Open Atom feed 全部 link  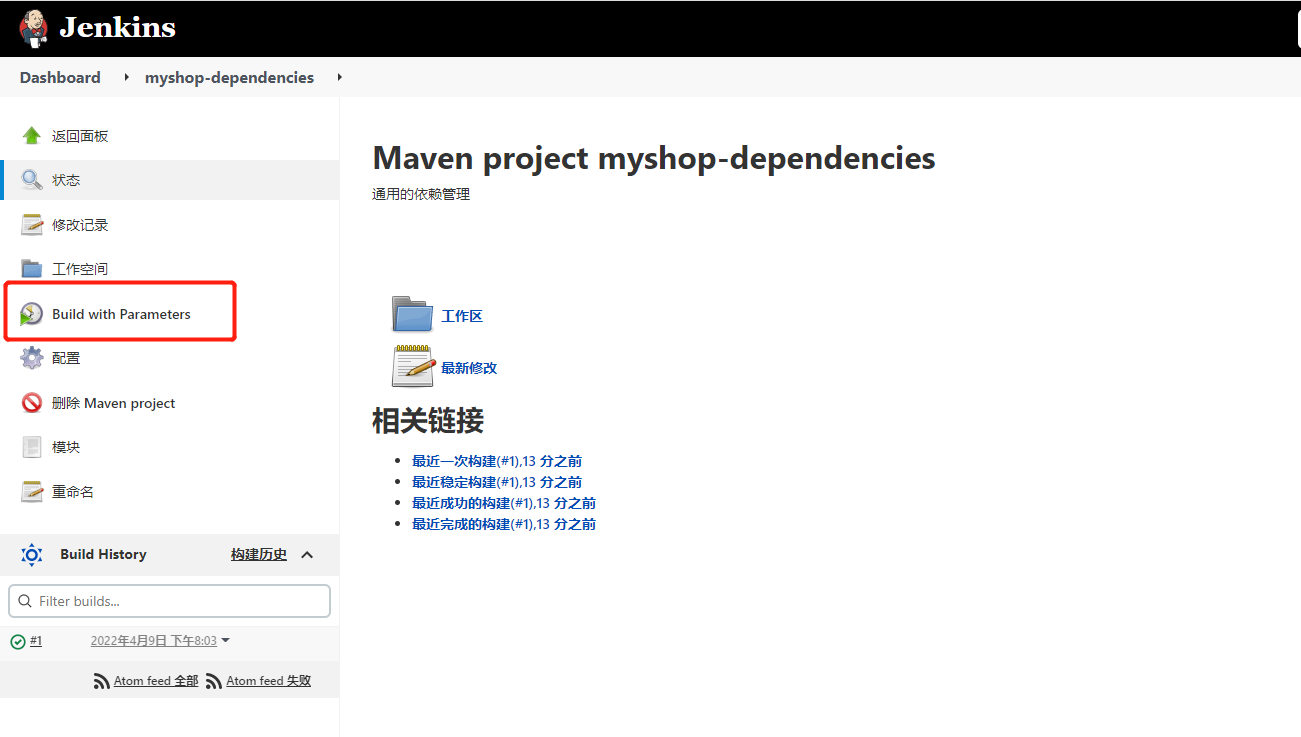pos(156,681)
